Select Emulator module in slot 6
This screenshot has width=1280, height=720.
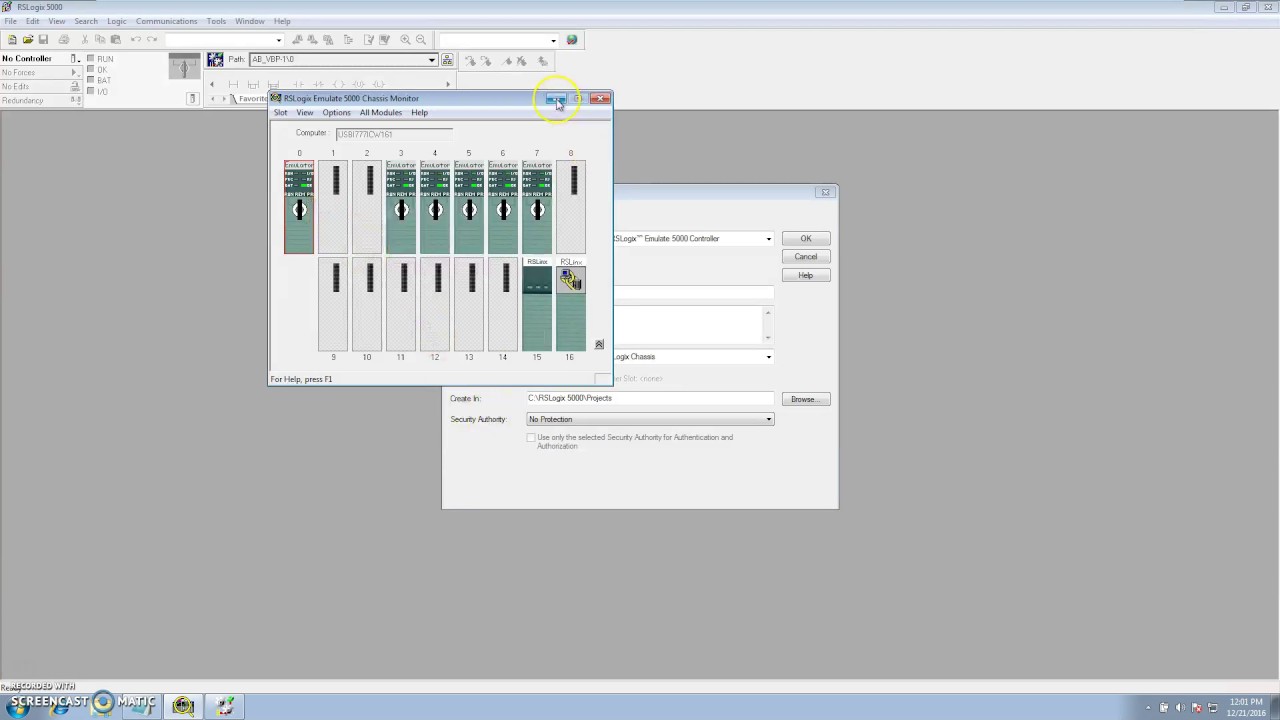click(503, 207)
